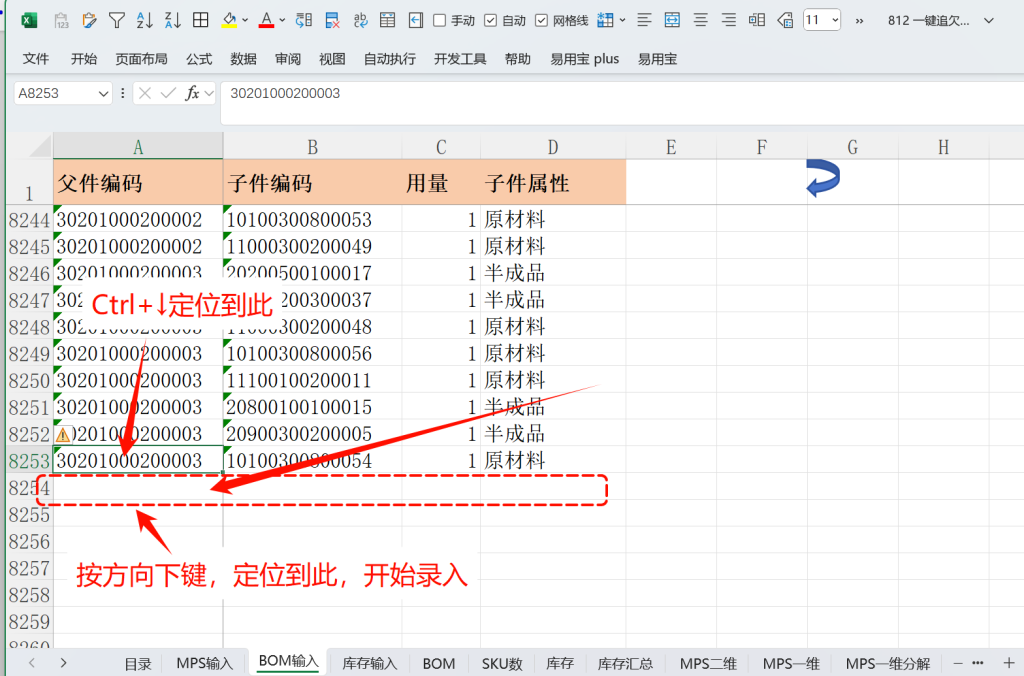Screen dimensions: 1024x676
Task: Click the paste formatting clipboard brush icon
Action: click(89, 21)
